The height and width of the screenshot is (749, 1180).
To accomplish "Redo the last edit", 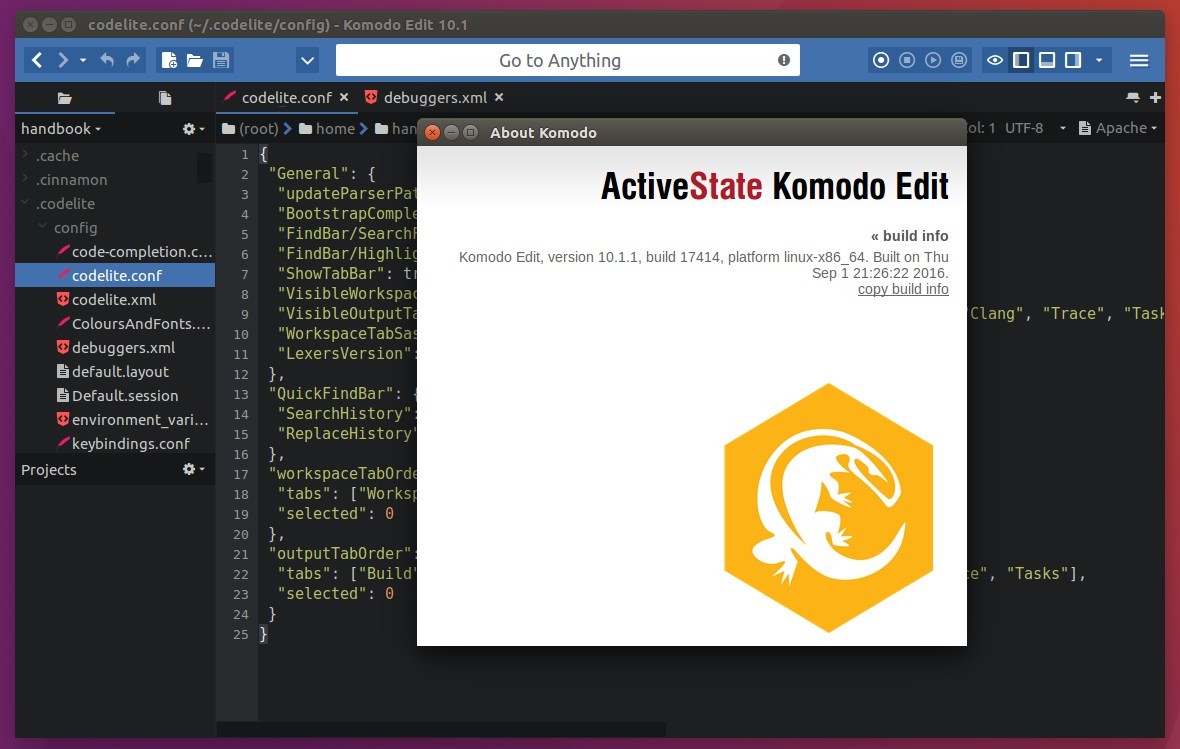I will click(132, 60).
